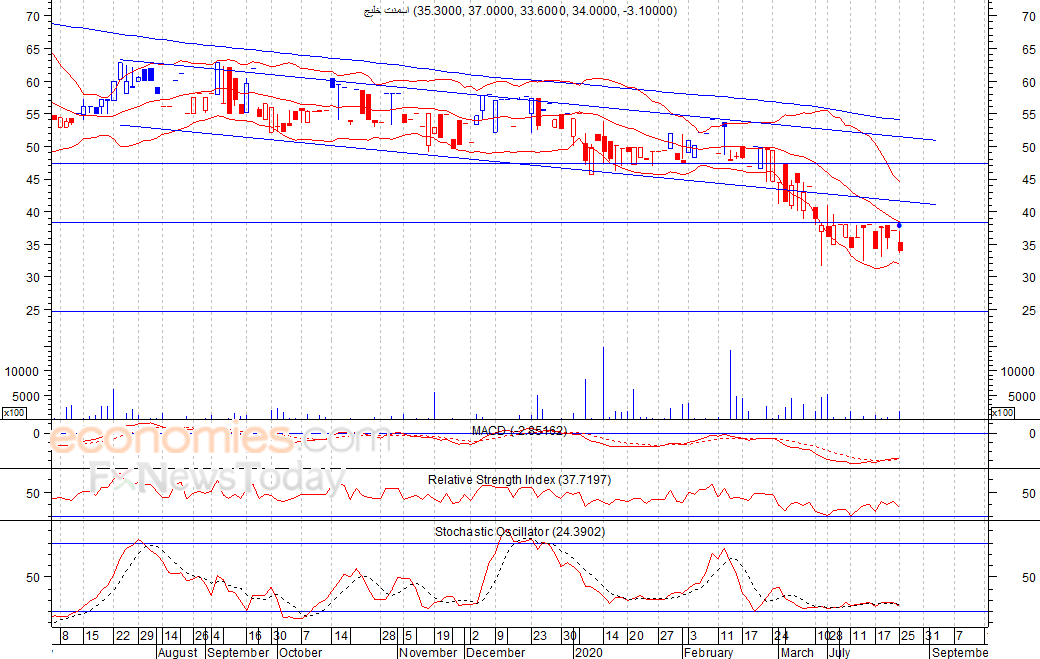Click the date label 8 on time axis
Image resolution: width=1040 pixels, height=659 pixels.
[x=65, y=636]
